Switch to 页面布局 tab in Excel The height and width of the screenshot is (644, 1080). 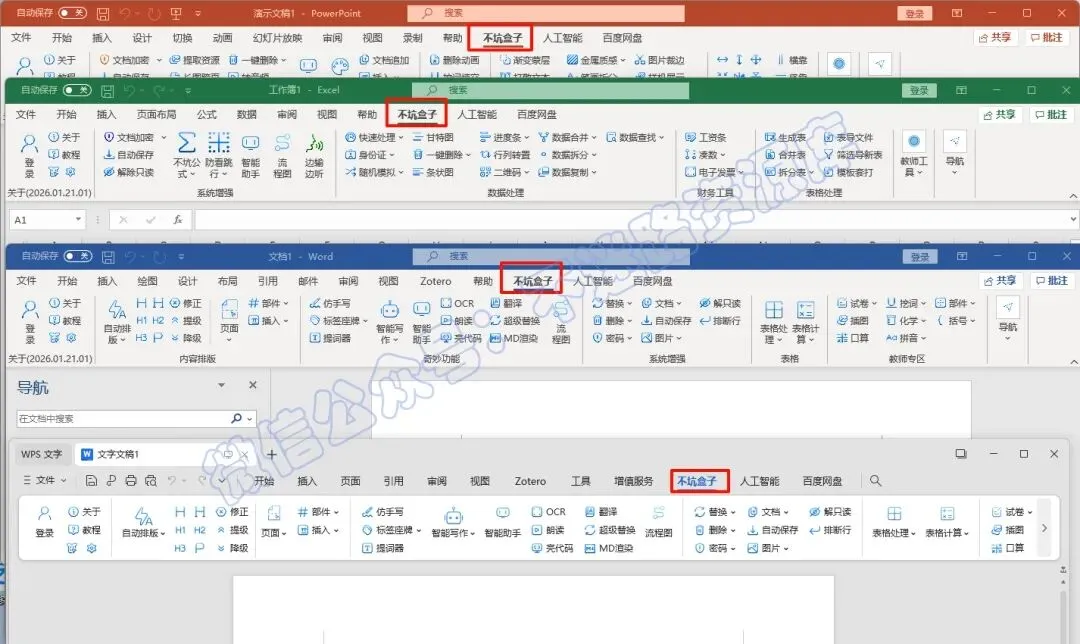156,114
